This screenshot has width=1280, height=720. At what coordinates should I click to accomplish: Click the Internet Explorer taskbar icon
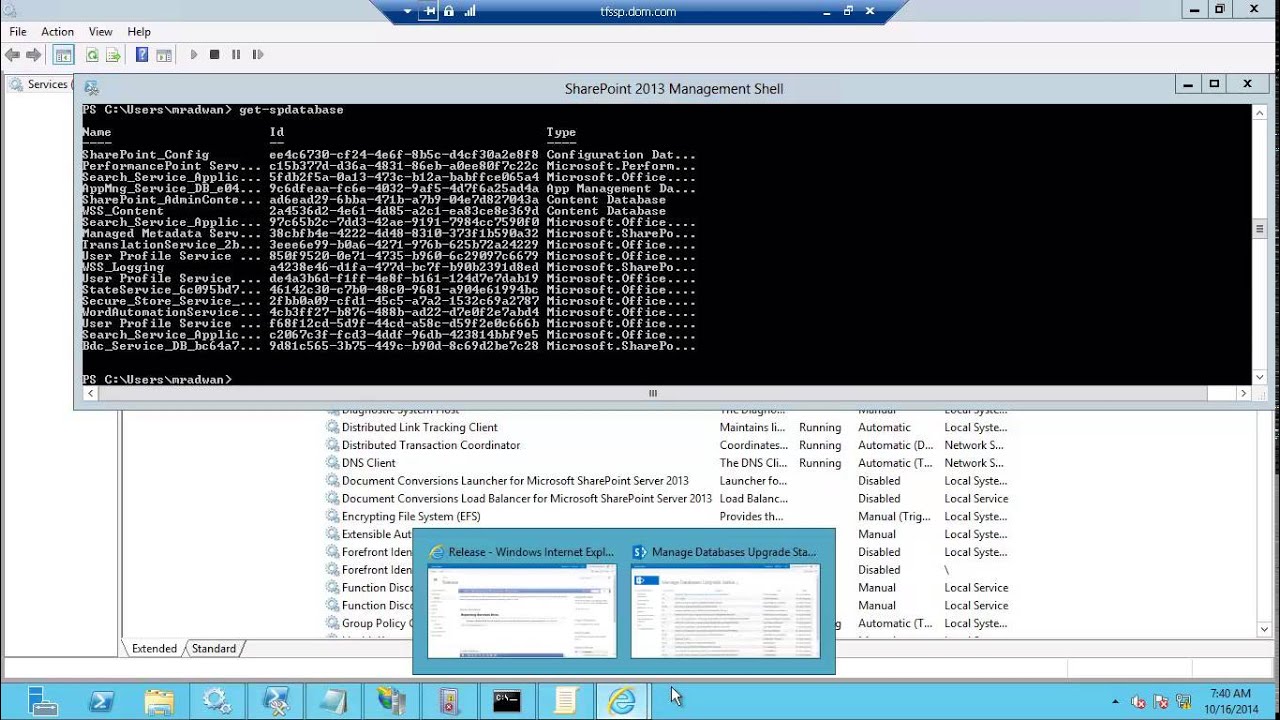tap(622, 701)
